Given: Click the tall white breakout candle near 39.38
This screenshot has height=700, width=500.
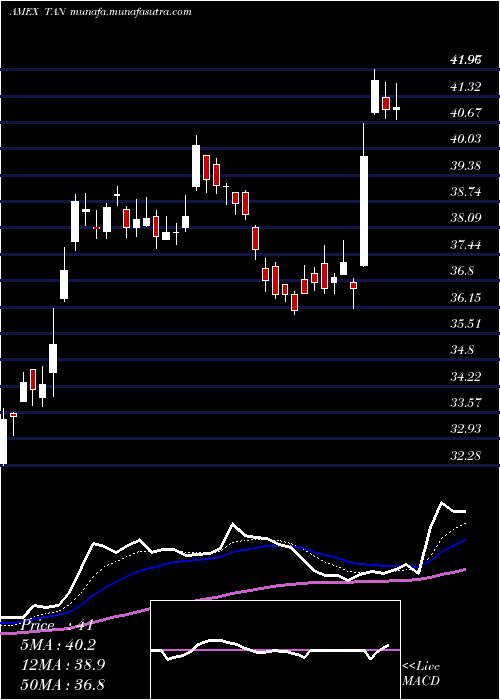Looking at the screenshot, I should coord(364,211).
